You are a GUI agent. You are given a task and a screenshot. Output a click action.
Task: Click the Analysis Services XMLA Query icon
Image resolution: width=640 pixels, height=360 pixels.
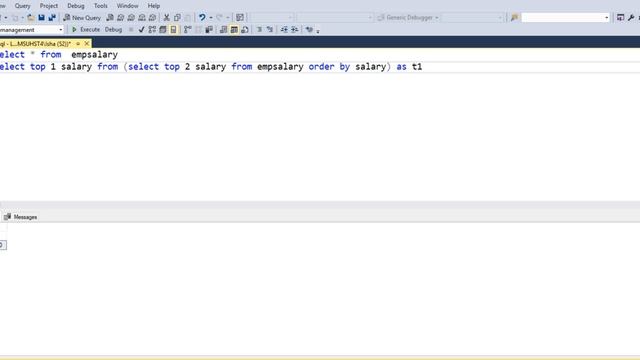click(142, 18)
